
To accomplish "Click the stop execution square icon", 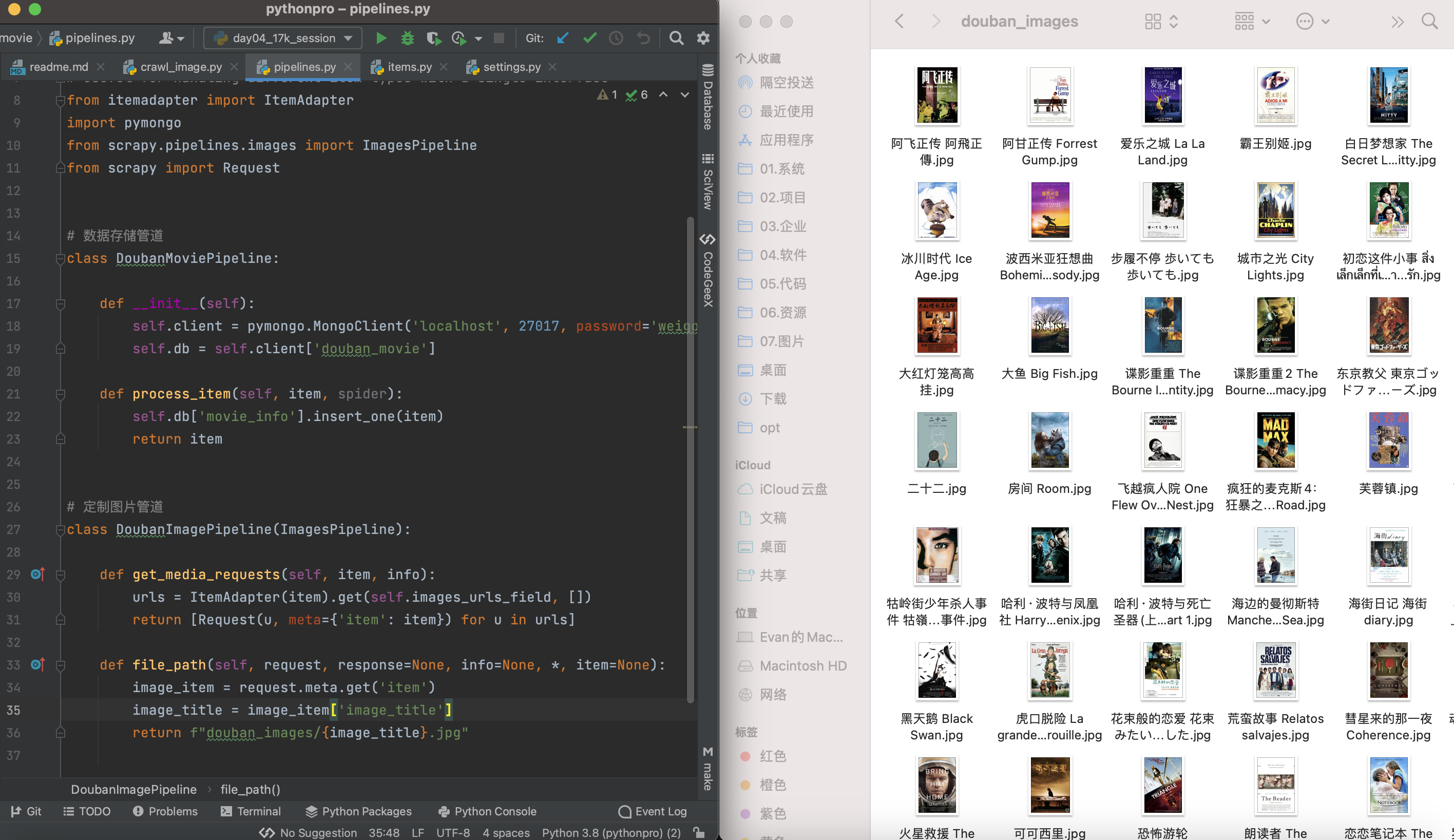I will pos(499,38).
